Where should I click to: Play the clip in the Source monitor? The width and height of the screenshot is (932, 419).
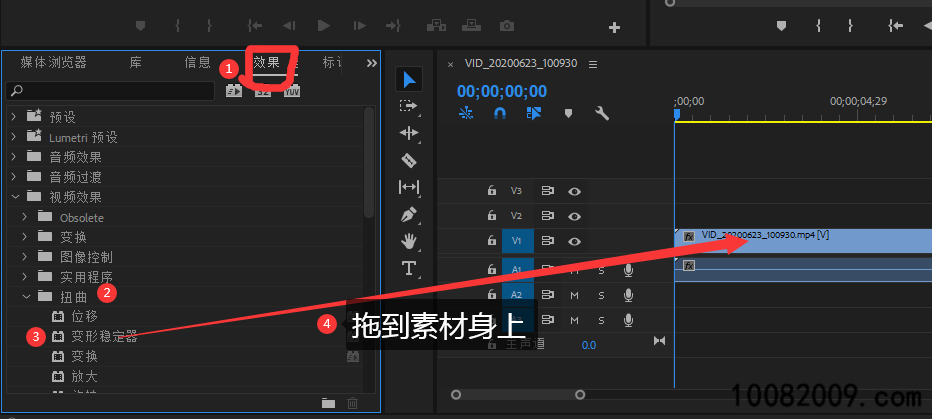coord(323,26)
